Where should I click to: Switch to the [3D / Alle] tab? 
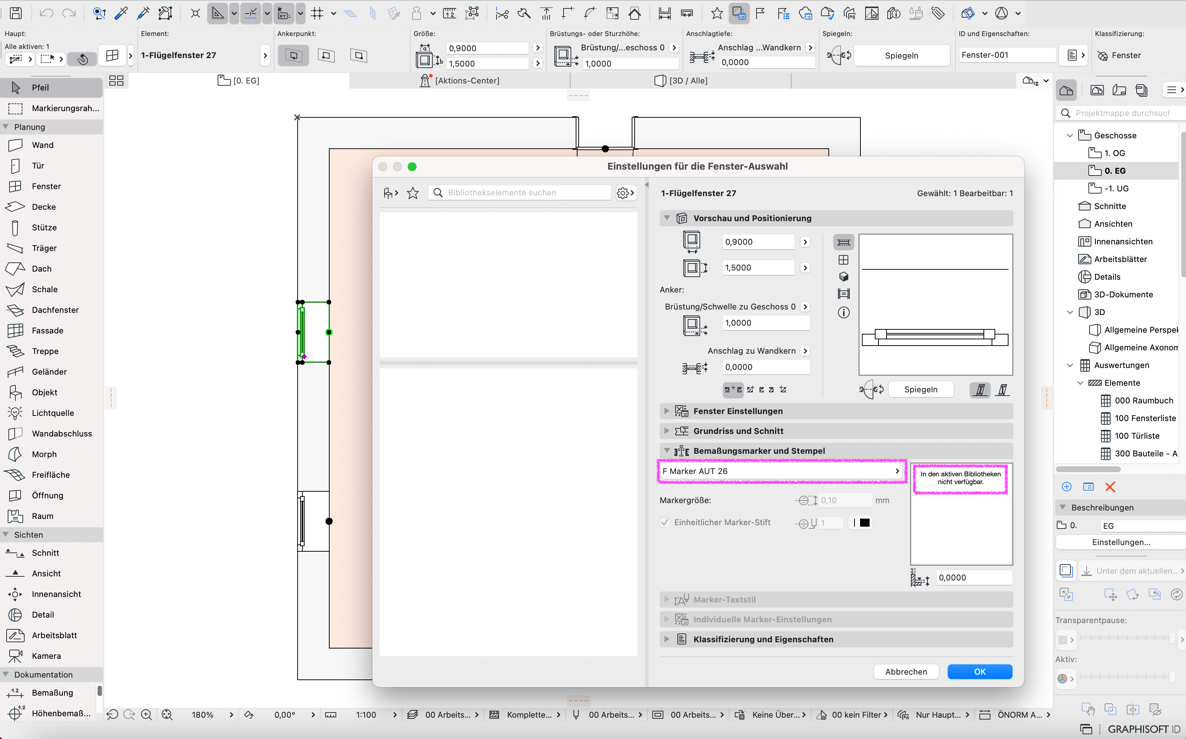coord(681,80)
